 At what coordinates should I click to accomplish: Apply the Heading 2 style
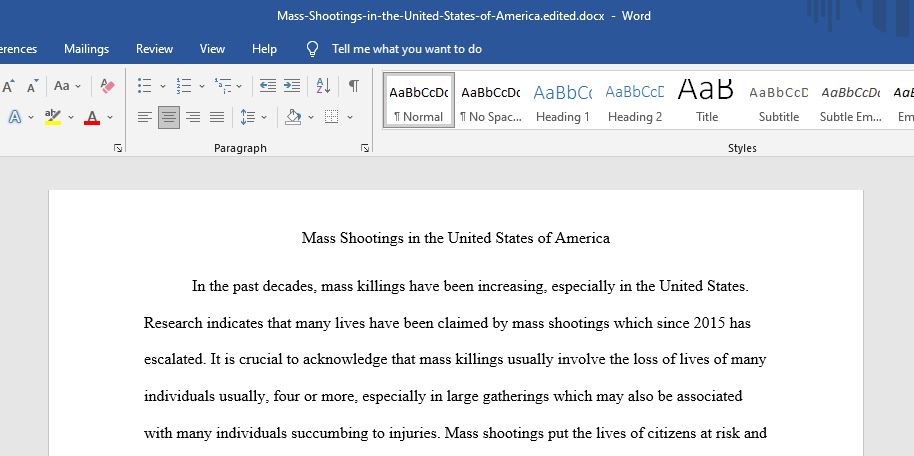point(635,100)
